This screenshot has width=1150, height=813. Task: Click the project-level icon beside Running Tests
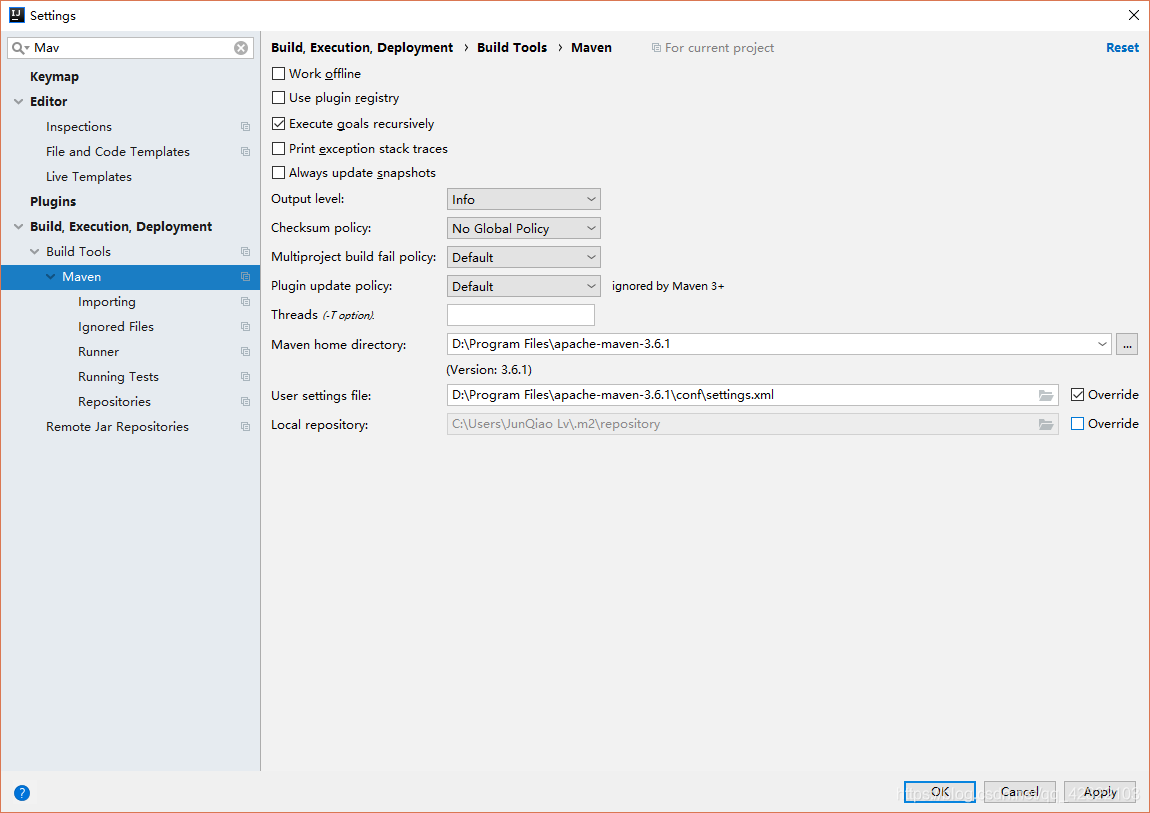click(x=246, y=376)
